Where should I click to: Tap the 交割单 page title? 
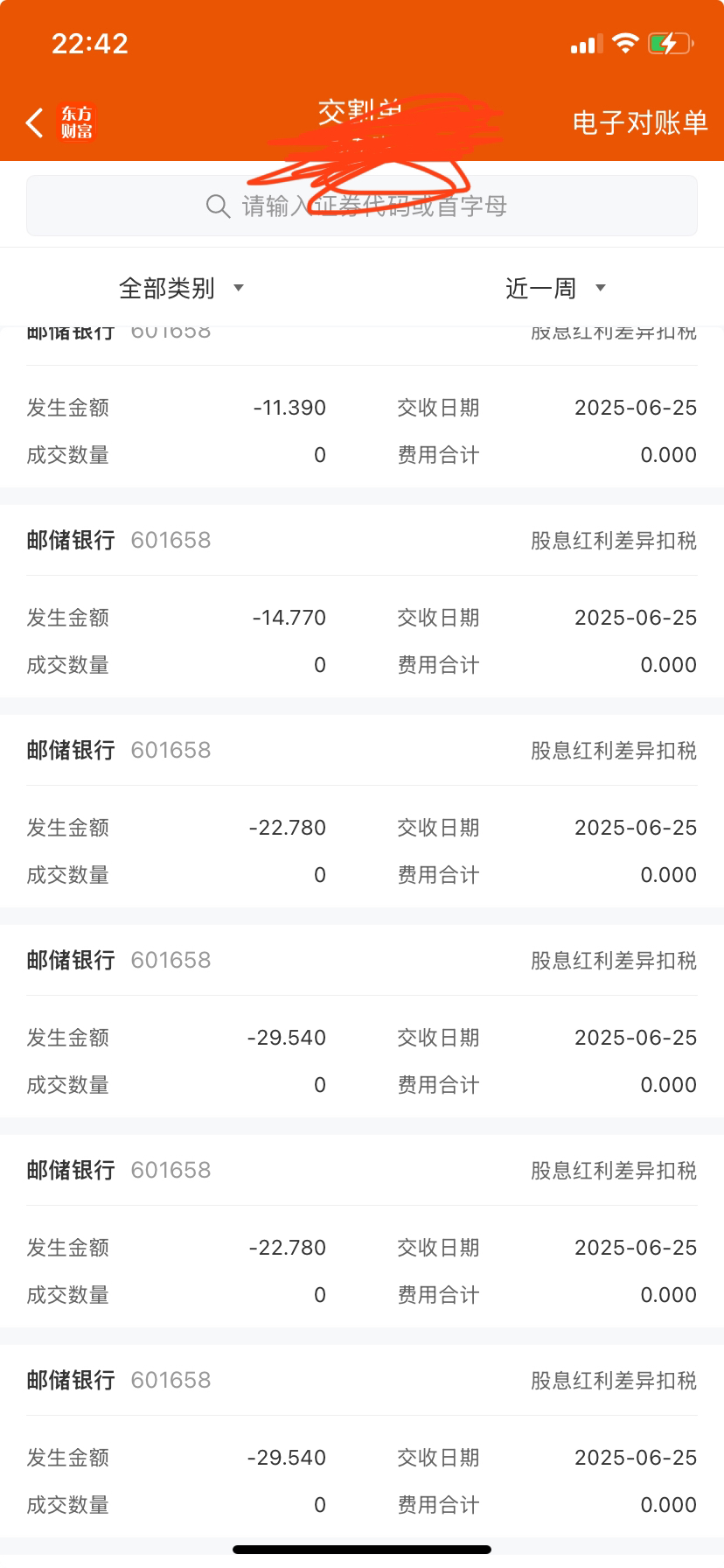[x=360, y=112]
